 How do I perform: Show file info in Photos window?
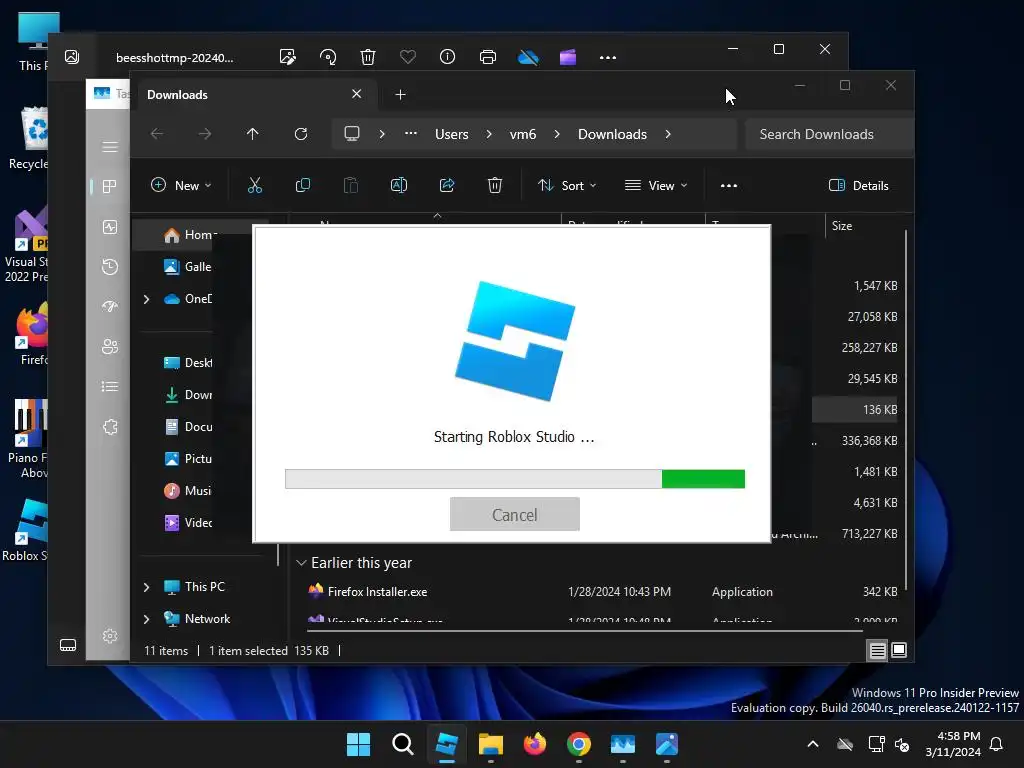tap(447, 57)
